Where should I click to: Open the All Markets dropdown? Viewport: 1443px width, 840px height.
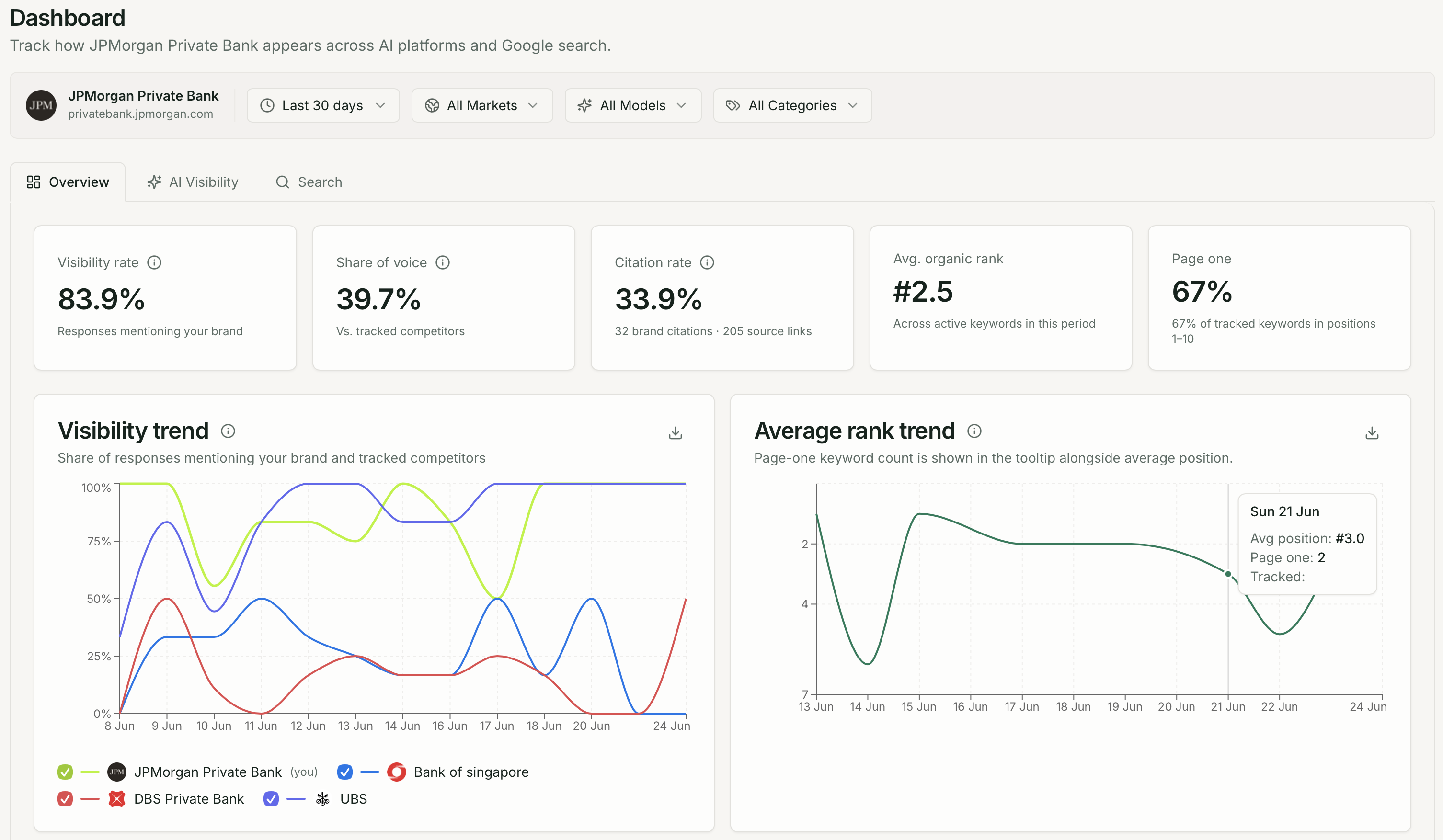[x=482, y=105]
